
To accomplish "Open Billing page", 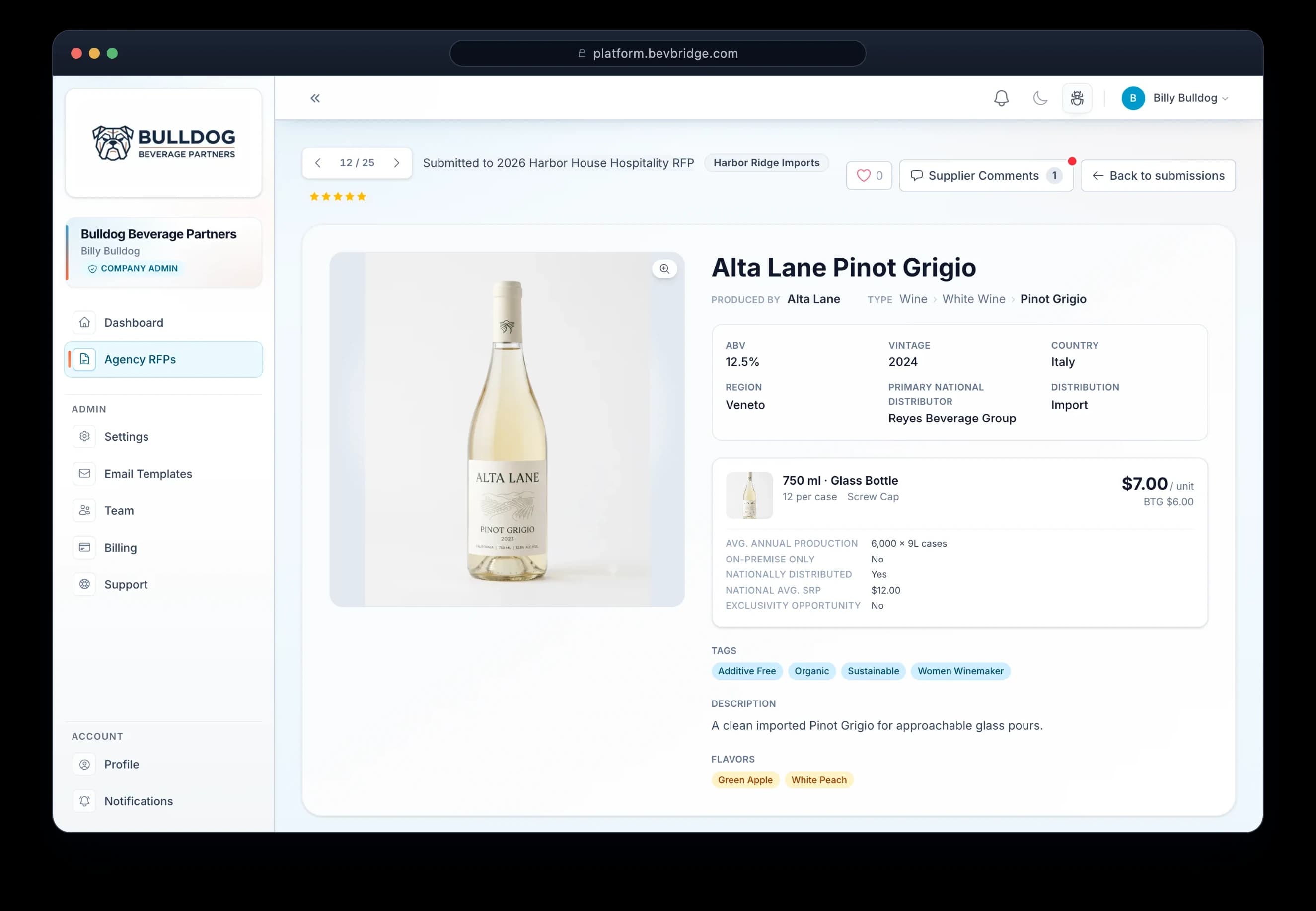I will [163, 548].
